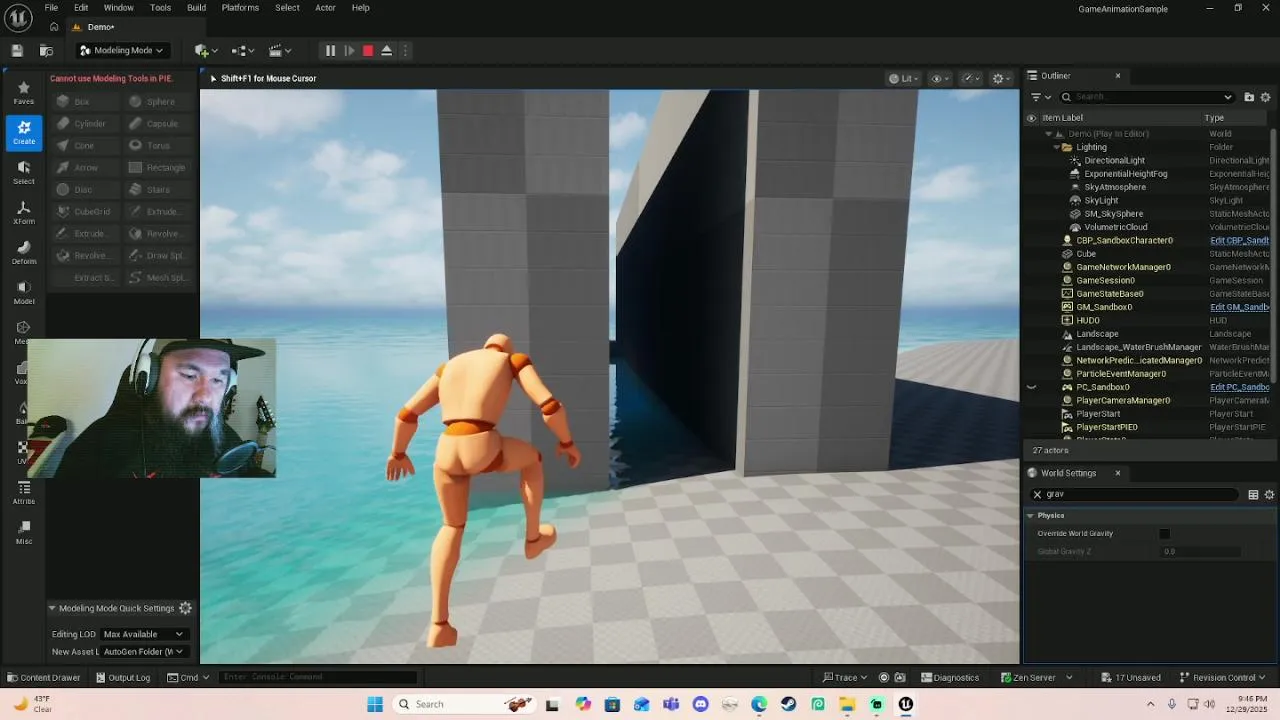Eject from the player controller
This screenshot has width=1280, height=720.
387,51
